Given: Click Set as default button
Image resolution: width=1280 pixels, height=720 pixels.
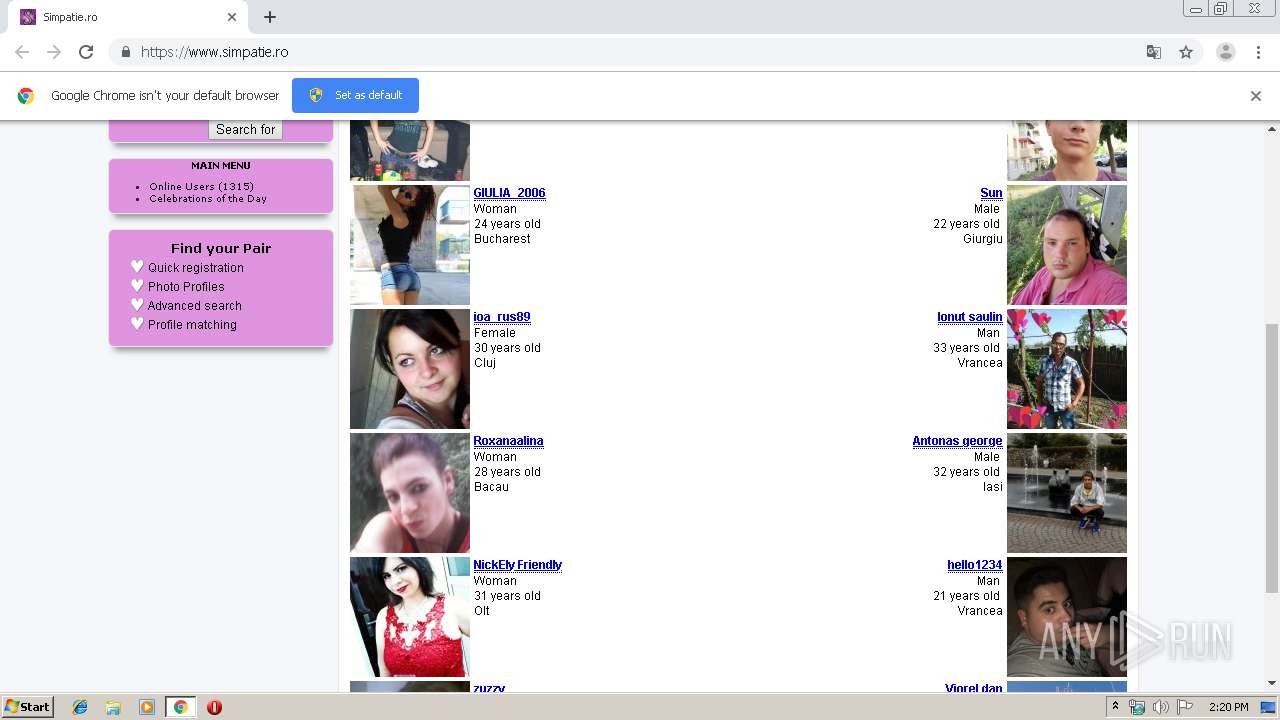Looking at the screenshot, I should pos(355,95).
